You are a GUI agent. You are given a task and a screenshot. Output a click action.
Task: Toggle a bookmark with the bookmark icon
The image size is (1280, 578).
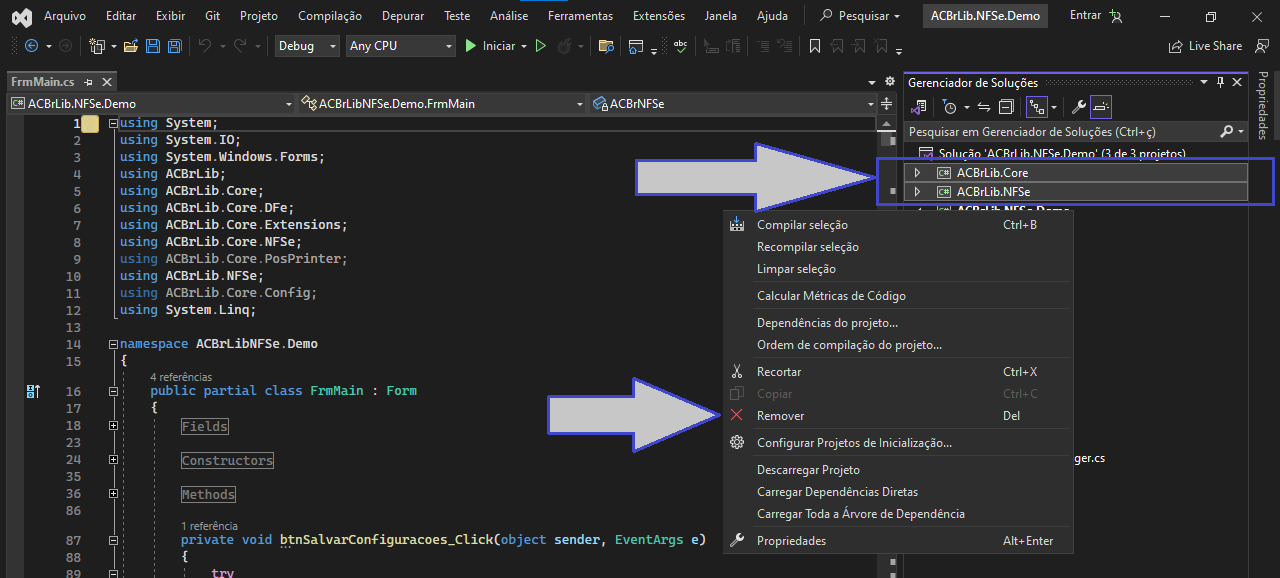point(815,46)
